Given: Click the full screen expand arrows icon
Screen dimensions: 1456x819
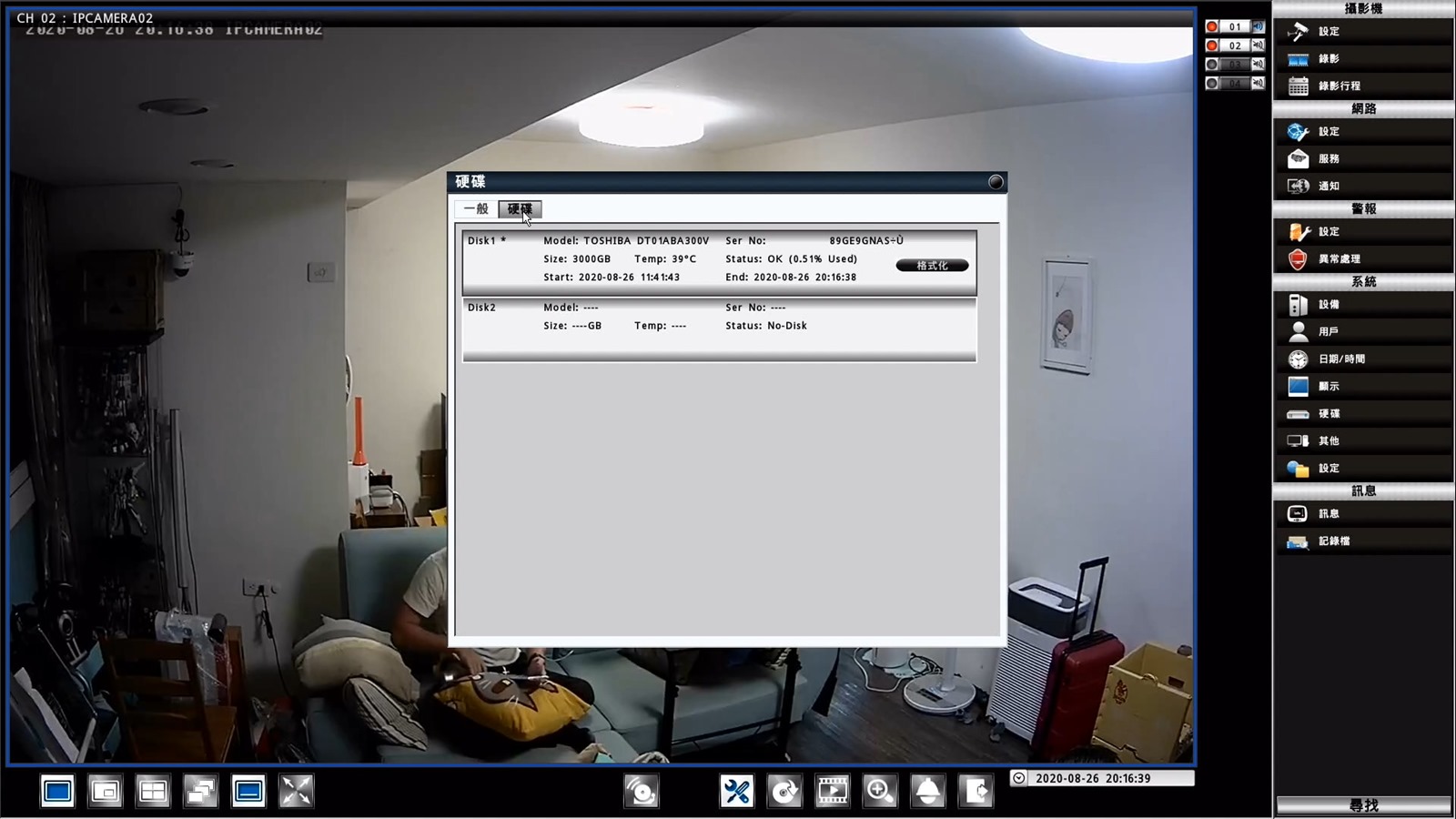Looking at the screenshot, I should pyautogui.click(x=296, y=792).
